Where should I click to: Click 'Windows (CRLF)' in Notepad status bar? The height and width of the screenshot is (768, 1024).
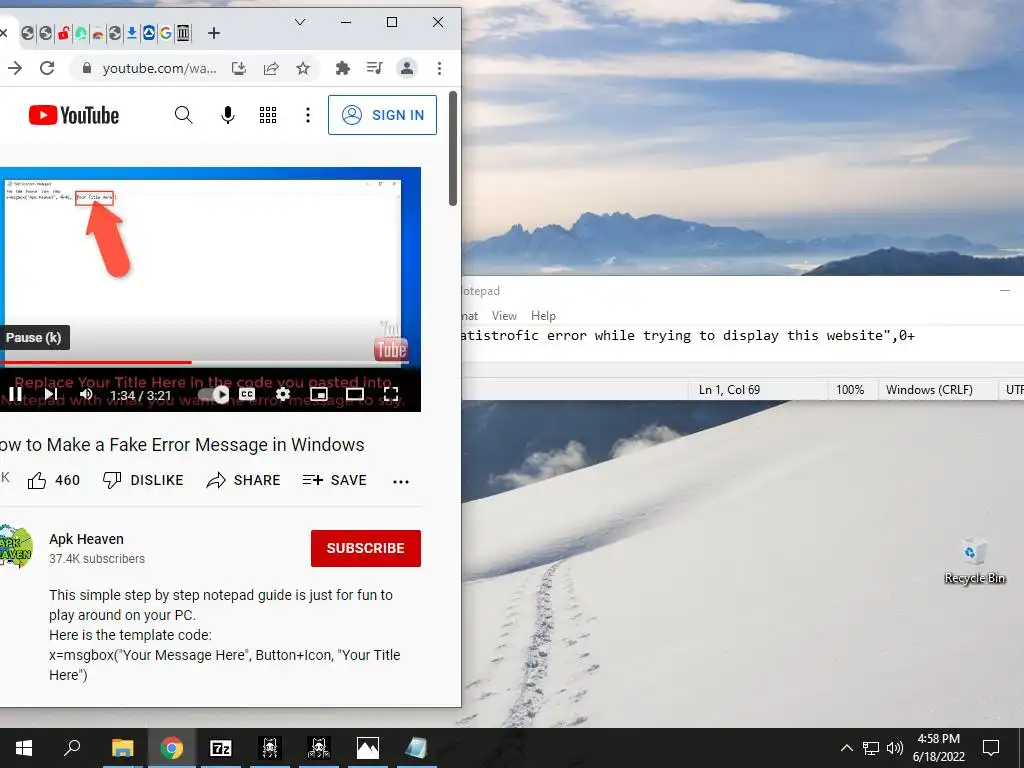pyautogui.click(x=929, y=390)
